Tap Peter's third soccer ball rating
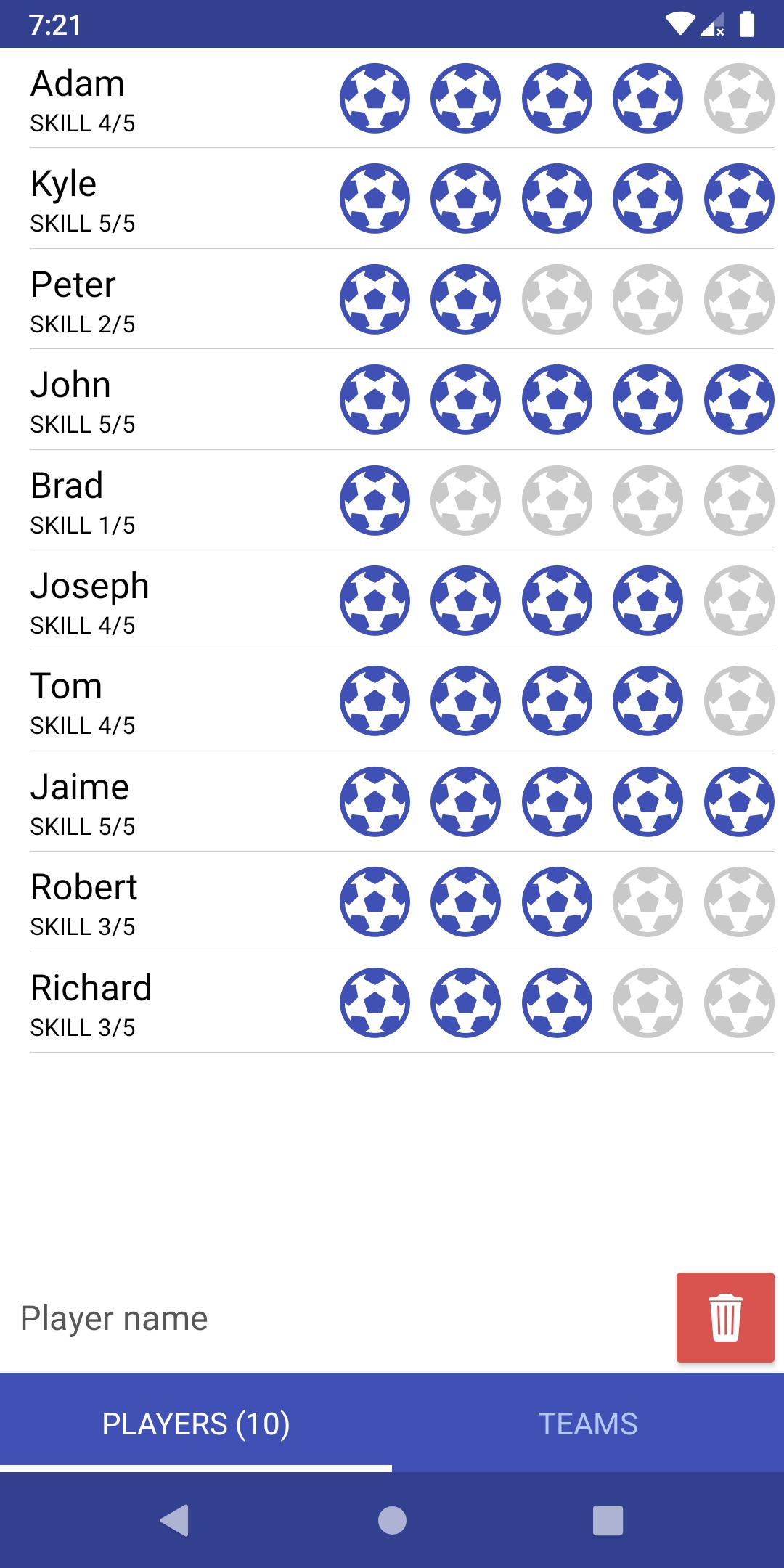784x1568 pixels. [x=557, y=299]
